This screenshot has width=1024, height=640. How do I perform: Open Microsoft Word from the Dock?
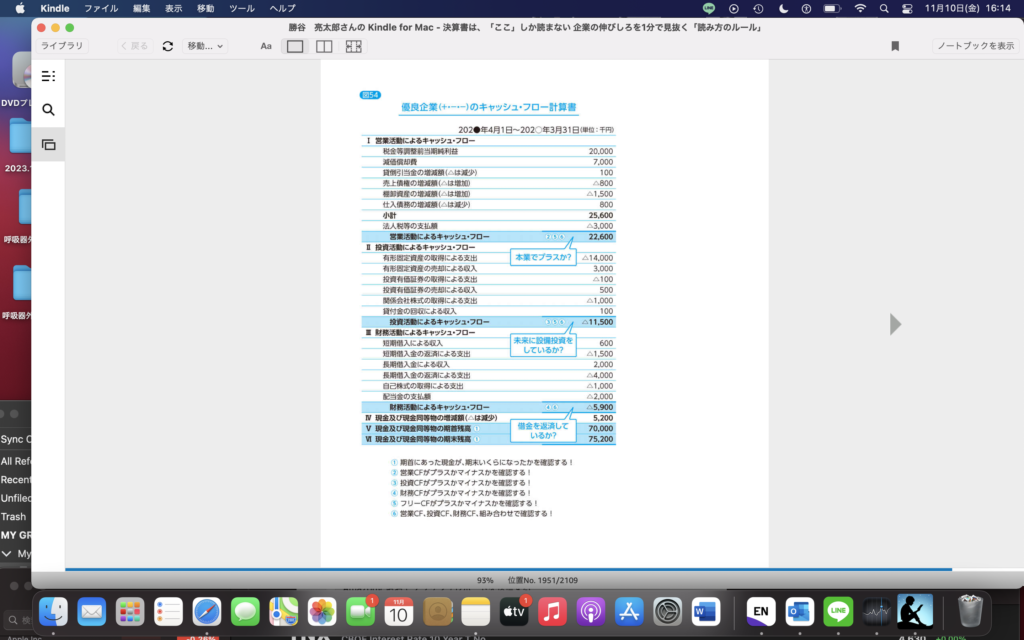706,611
